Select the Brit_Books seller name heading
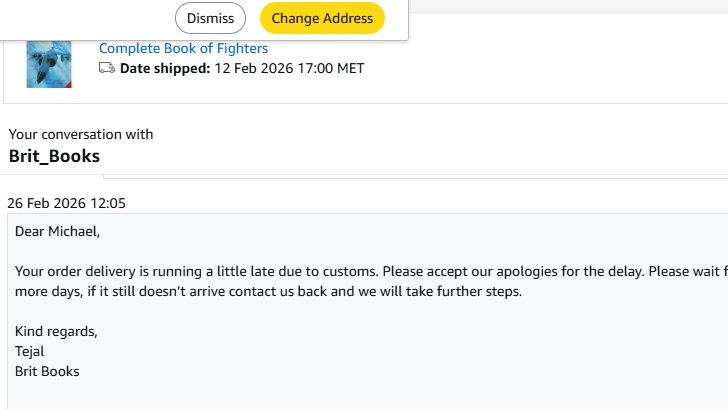Screen dimensions: 728x409 pos(54,156)
